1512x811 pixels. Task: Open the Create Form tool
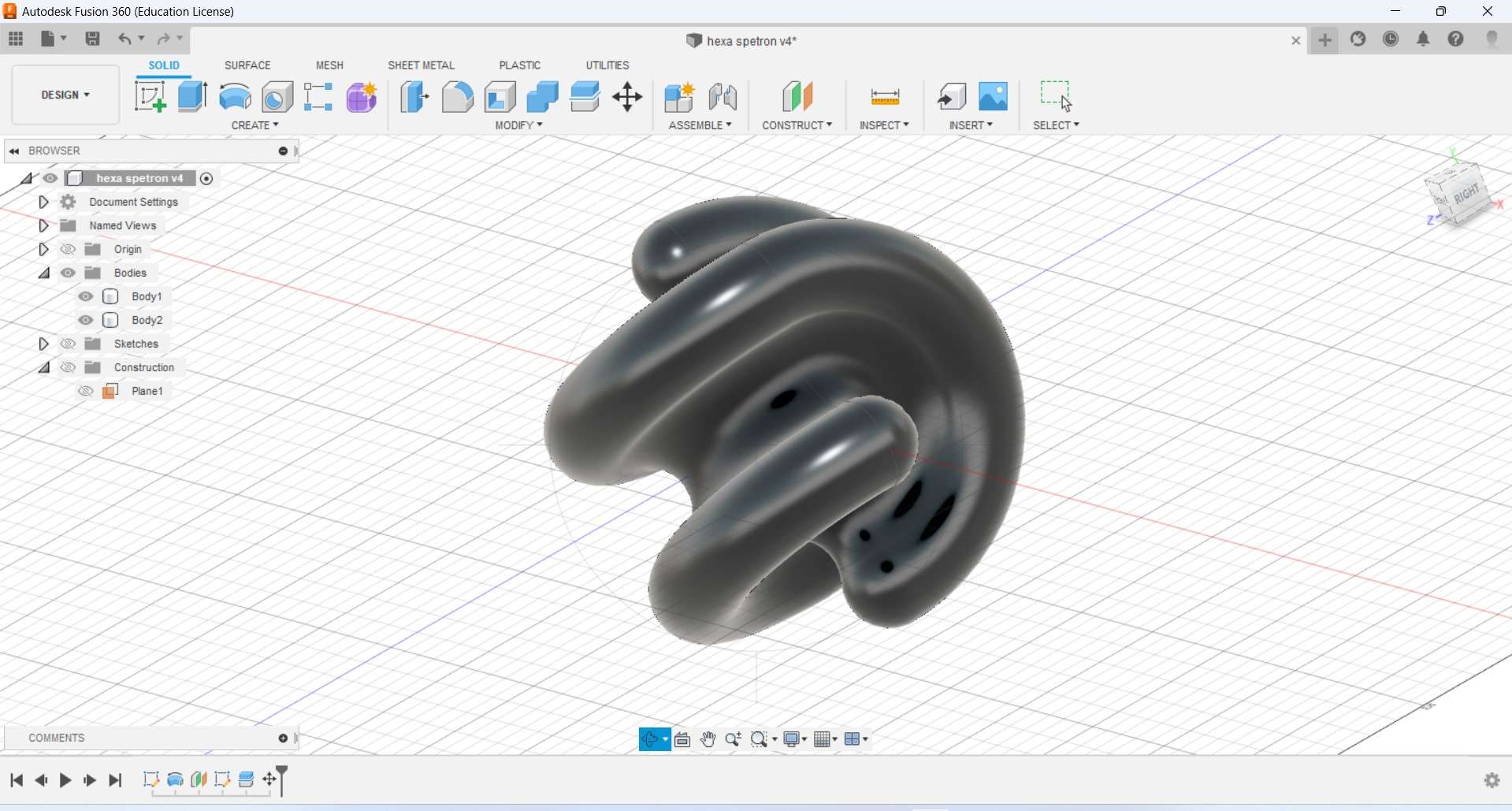click(362, 97)
